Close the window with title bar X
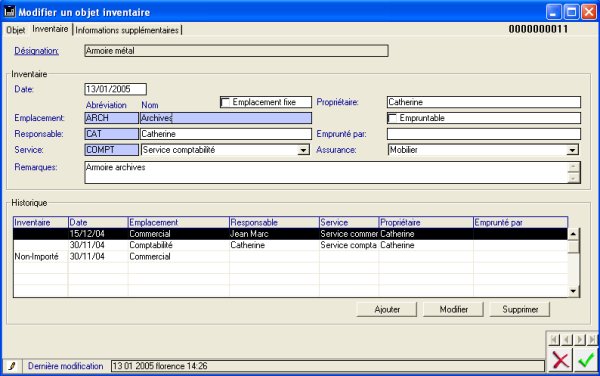This screenshot has height=376, width=600. tap(589, 12)
